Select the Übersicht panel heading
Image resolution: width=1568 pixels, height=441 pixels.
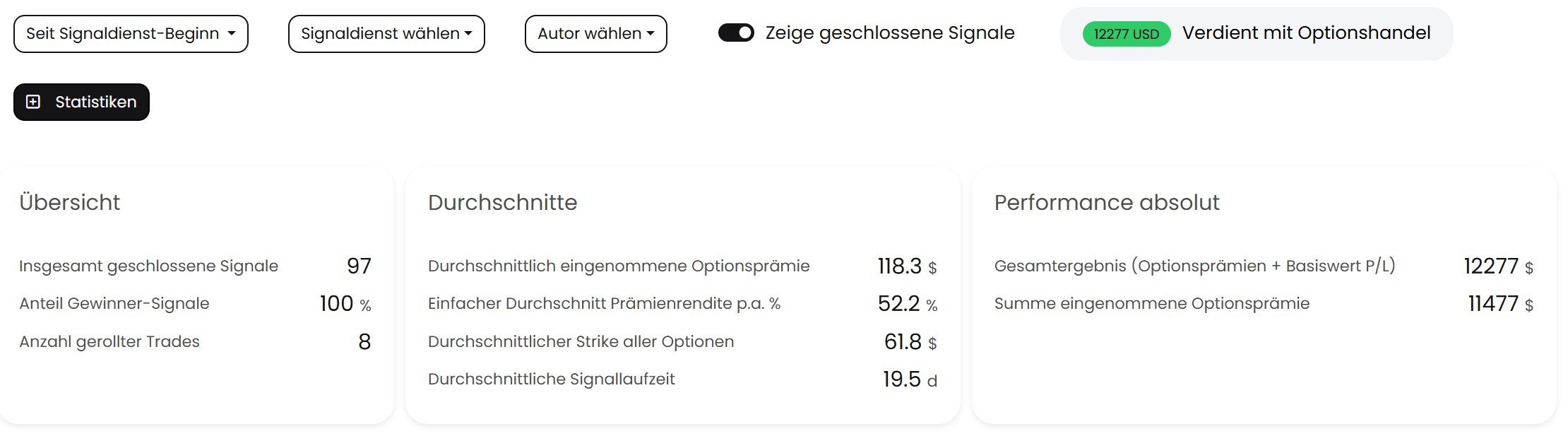69,203
